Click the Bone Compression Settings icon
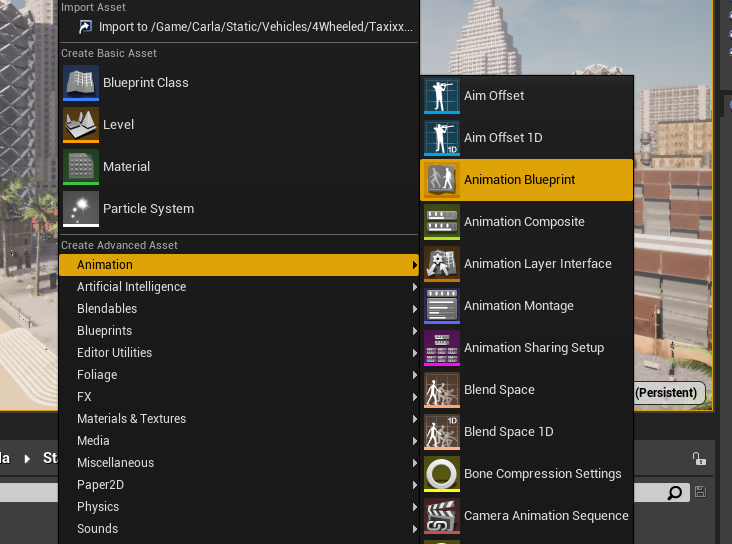 [x=442, y=474]
